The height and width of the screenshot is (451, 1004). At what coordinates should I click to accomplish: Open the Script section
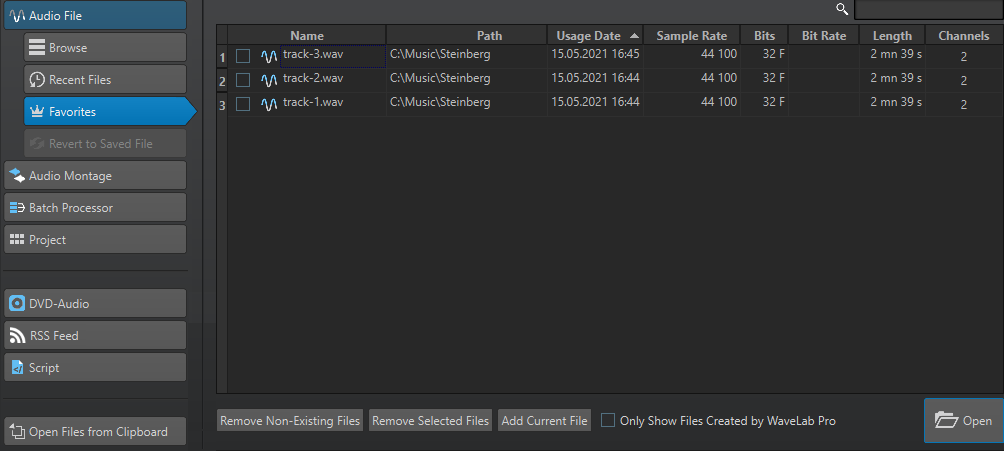(x=95, y=368)
